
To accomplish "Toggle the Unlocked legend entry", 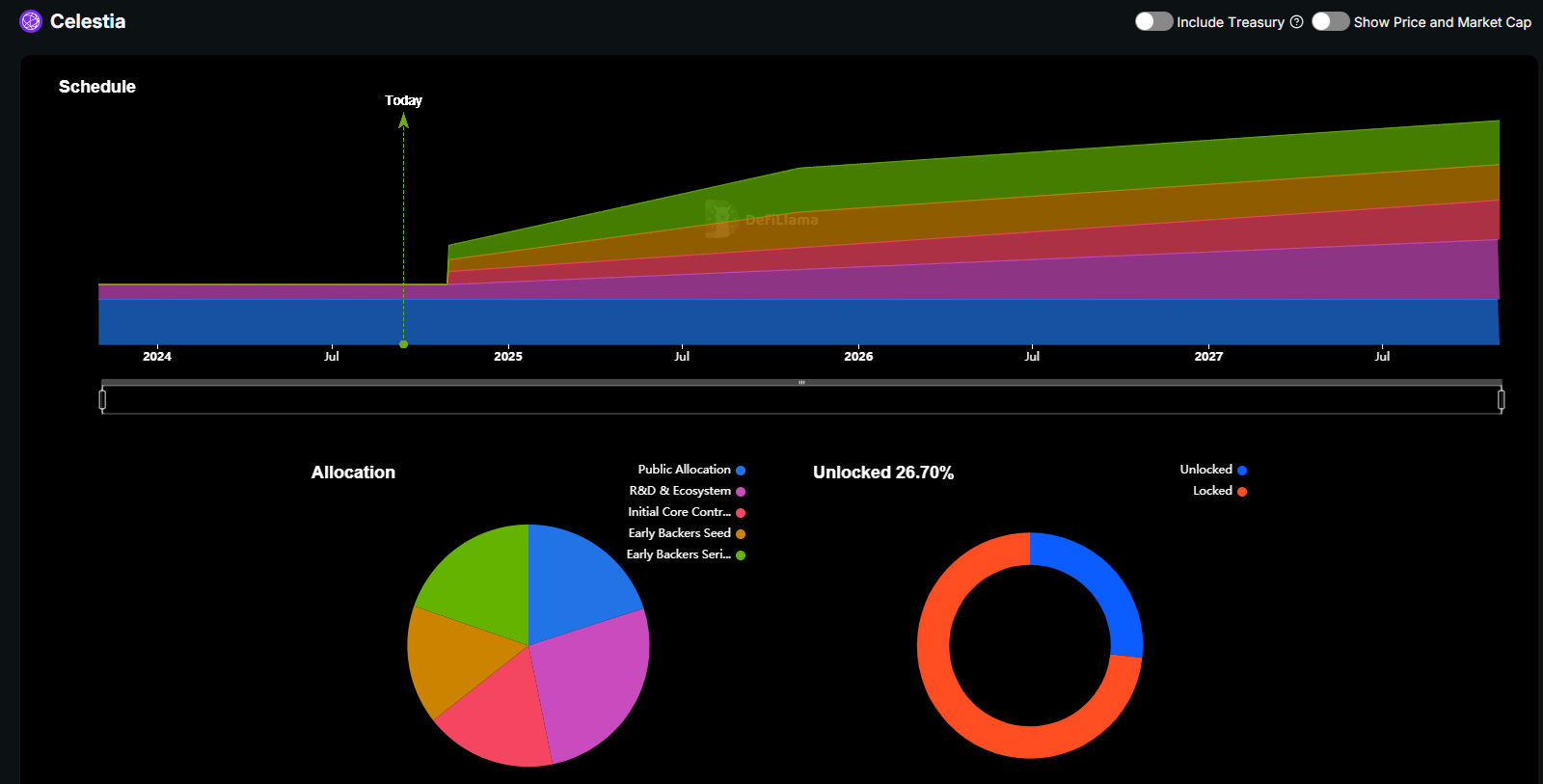I will [1213, 470].
